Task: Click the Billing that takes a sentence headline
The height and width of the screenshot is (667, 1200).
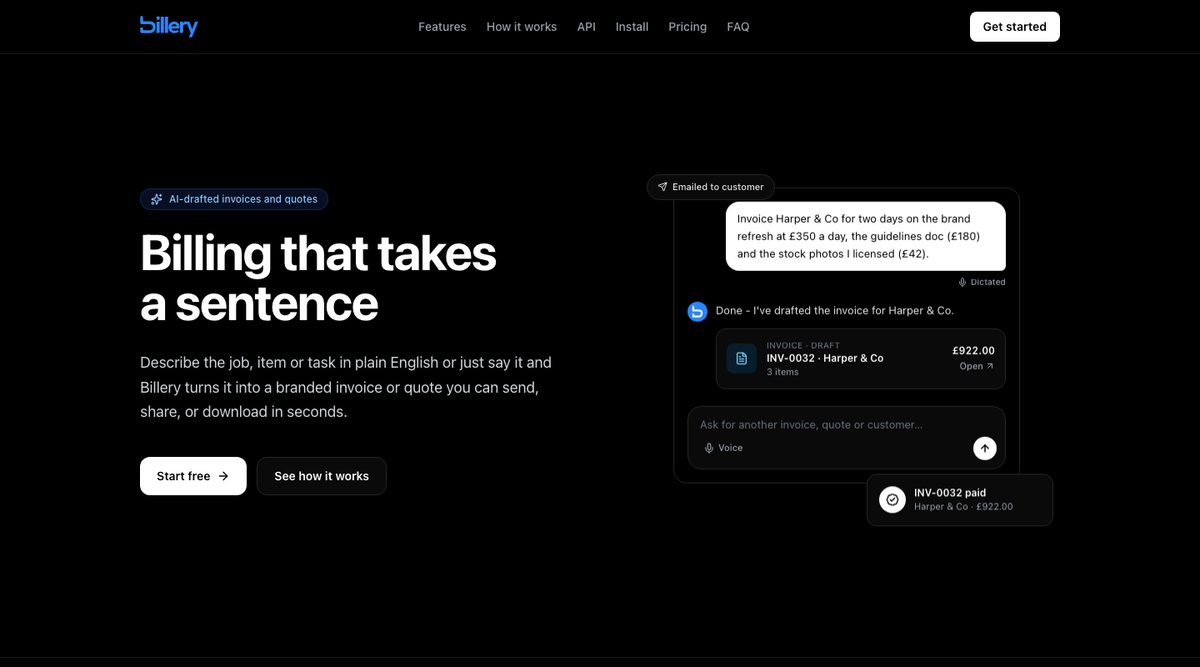Action: [318, 277]
